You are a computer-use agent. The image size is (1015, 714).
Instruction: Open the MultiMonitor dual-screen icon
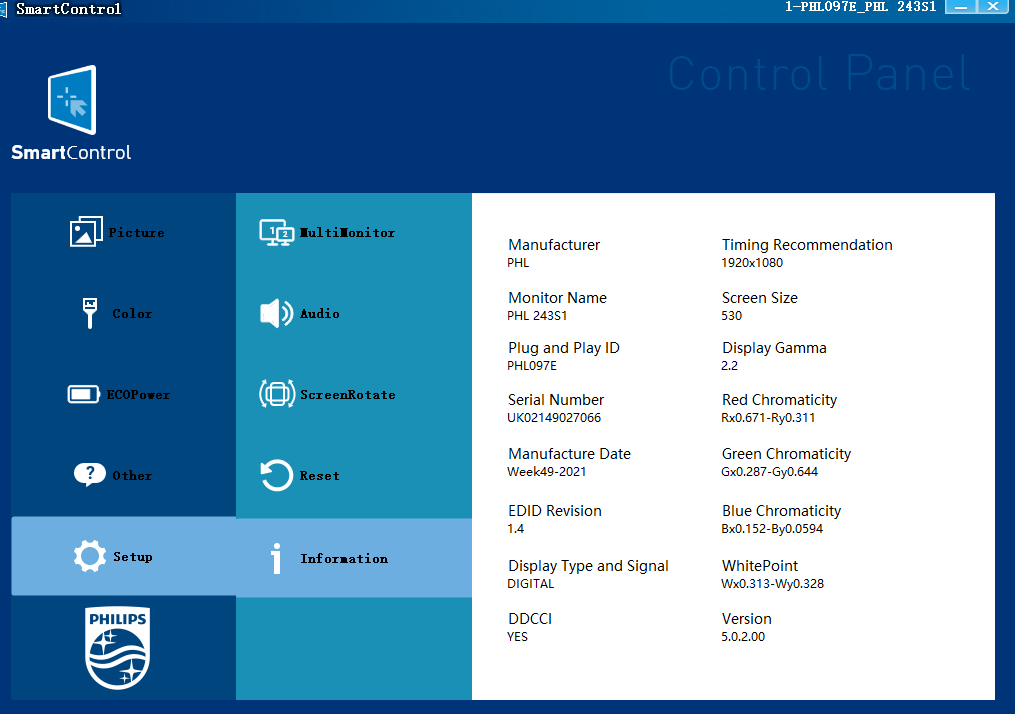click(276, 232)
